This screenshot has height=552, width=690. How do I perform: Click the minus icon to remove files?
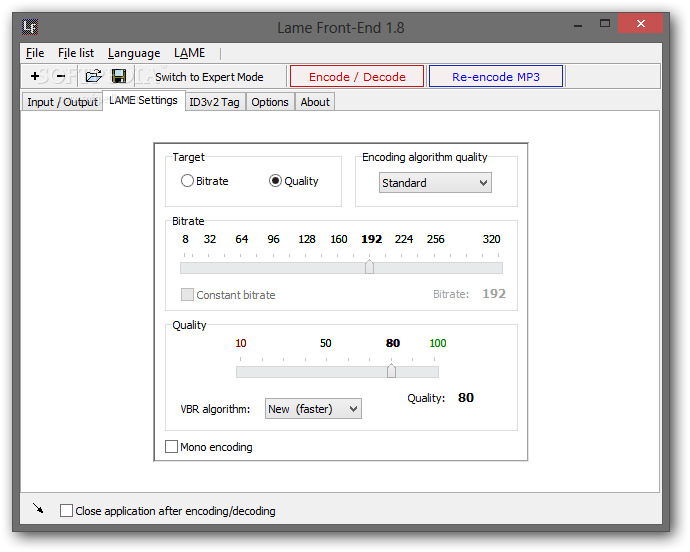tap(61, 77)
